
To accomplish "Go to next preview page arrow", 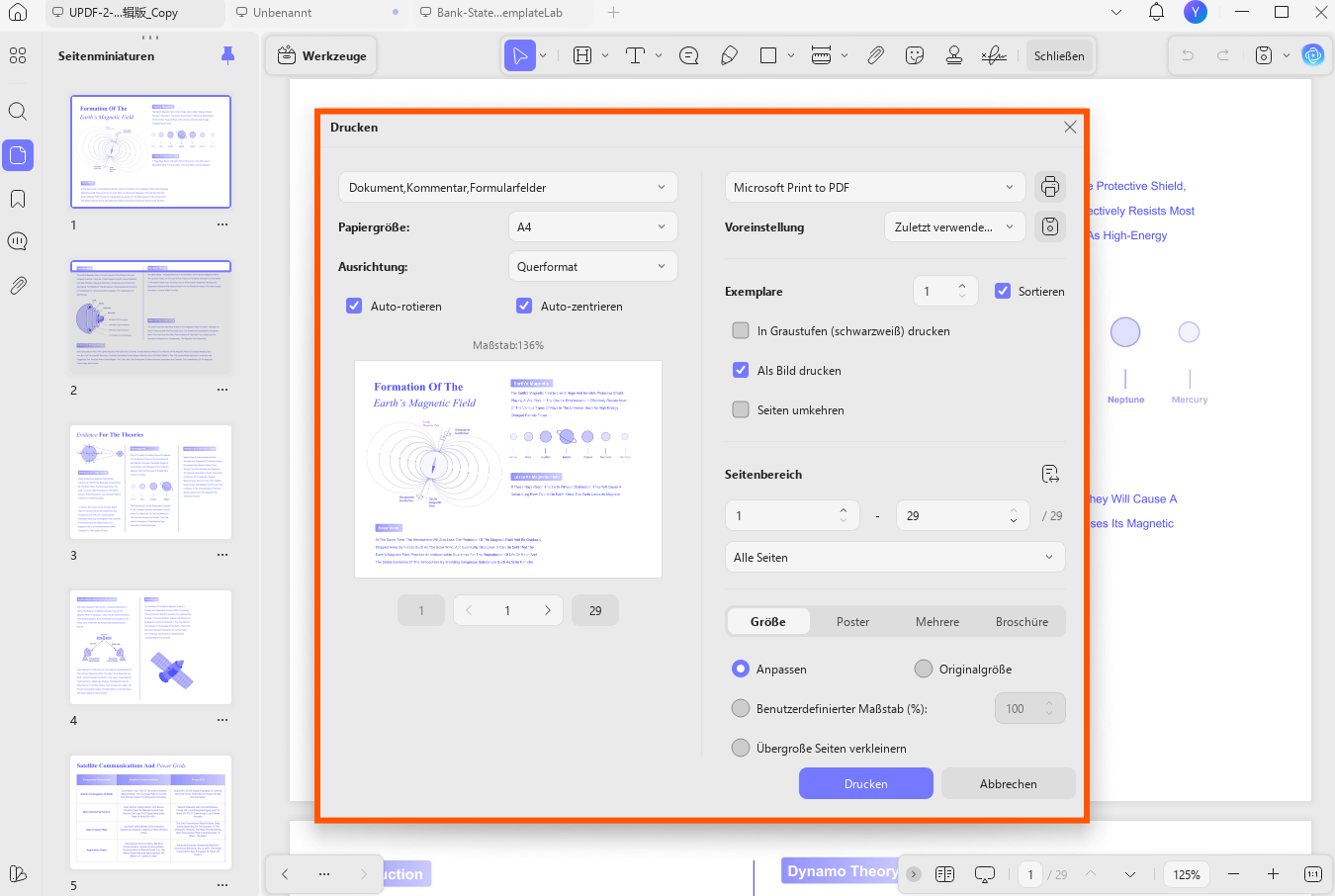I will 547,610.
